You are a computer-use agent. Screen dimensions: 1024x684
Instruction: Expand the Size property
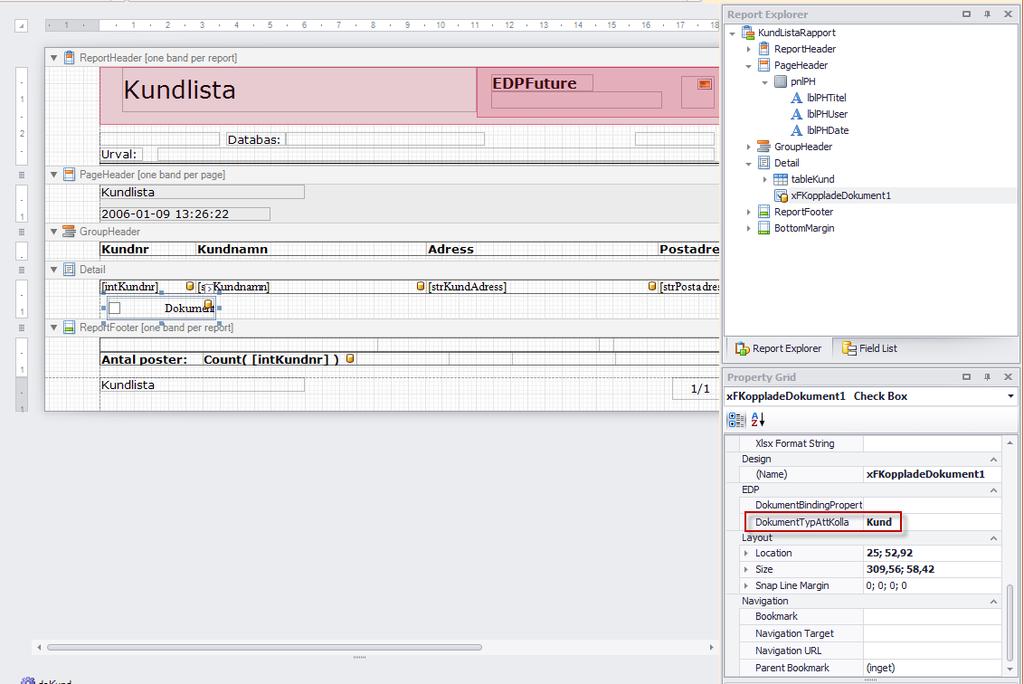746,570
